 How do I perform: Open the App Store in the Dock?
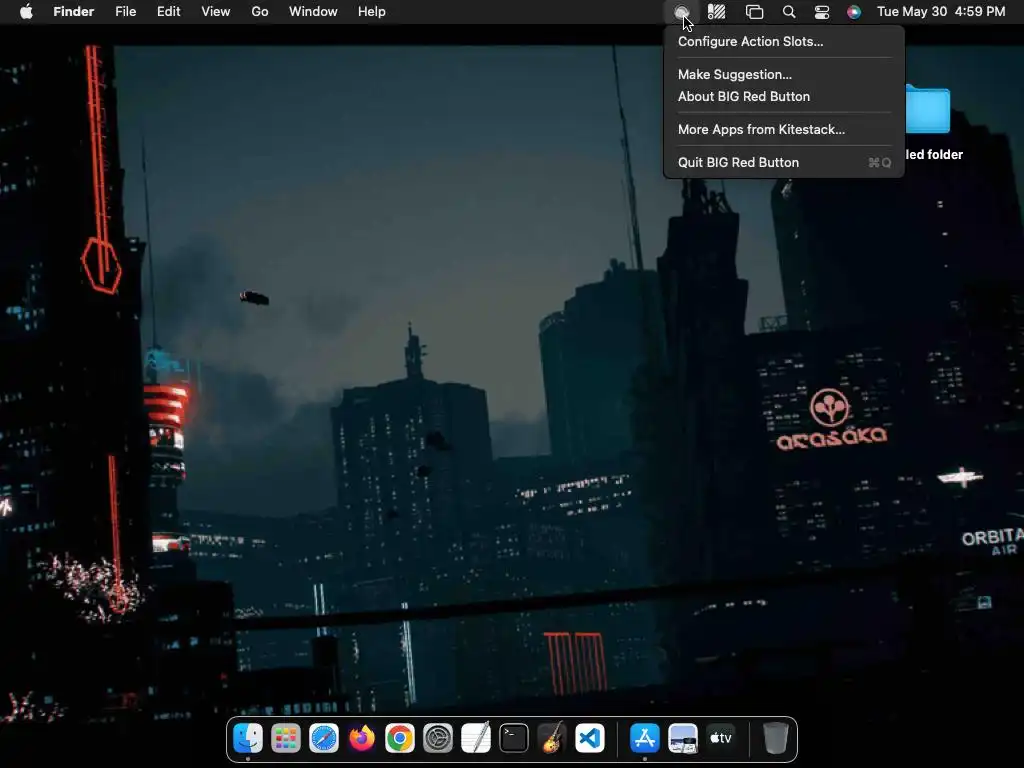click(645, 739)
